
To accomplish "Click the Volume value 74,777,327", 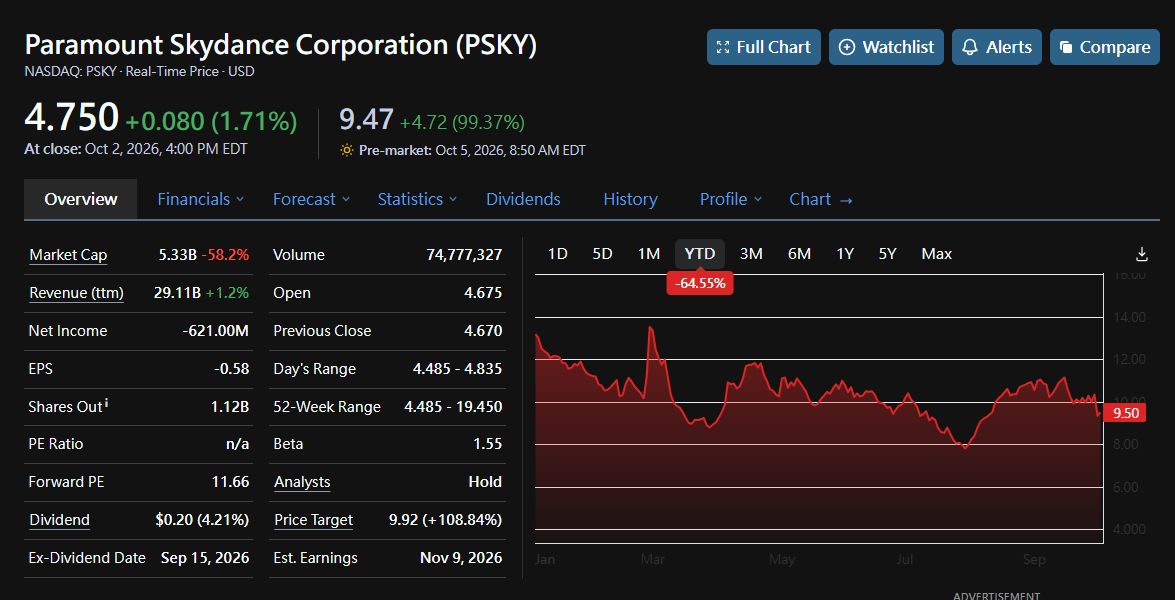I will (x=464, y=255).
